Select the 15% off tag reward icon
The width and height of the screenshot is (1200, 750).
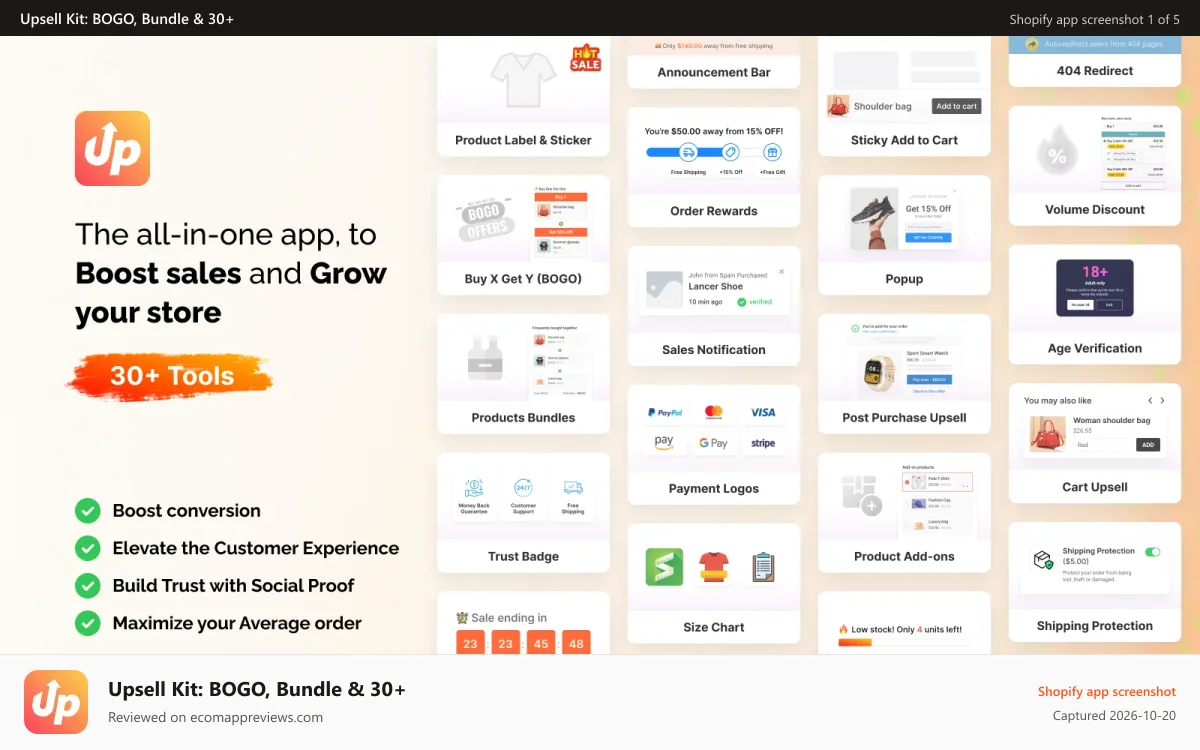click(x=730, y=152)
